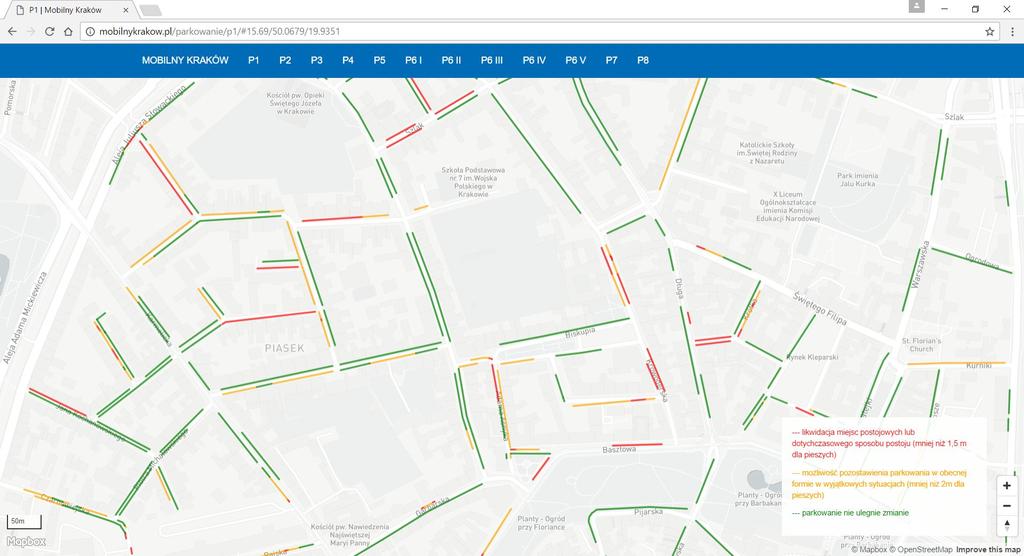Click the St. Florian's Church label
The width and height of the screenshot is (1024, 556).
click(921, 345)
